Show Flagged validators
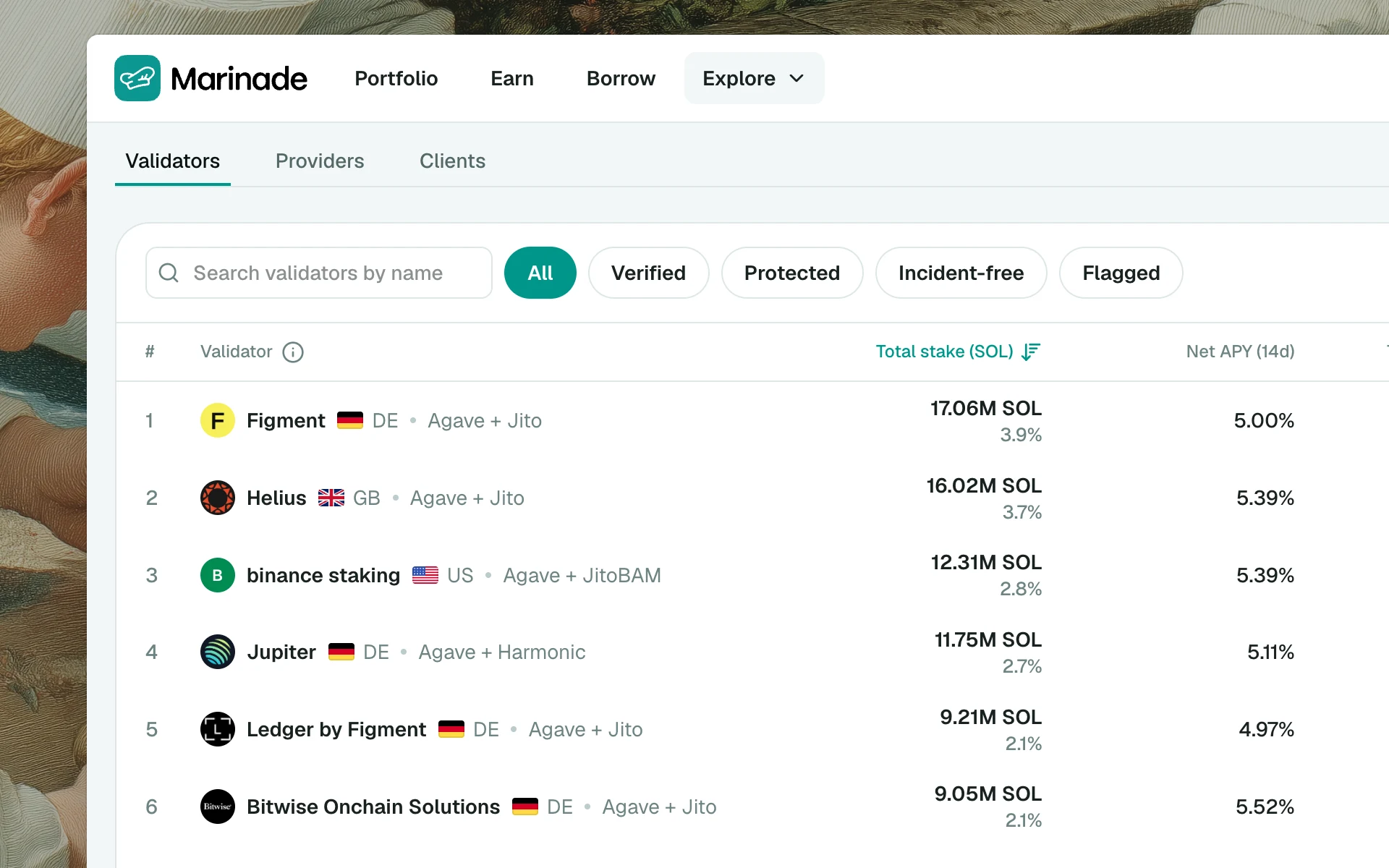Viewport: 1389px width, 868px height. [1121, 273]
